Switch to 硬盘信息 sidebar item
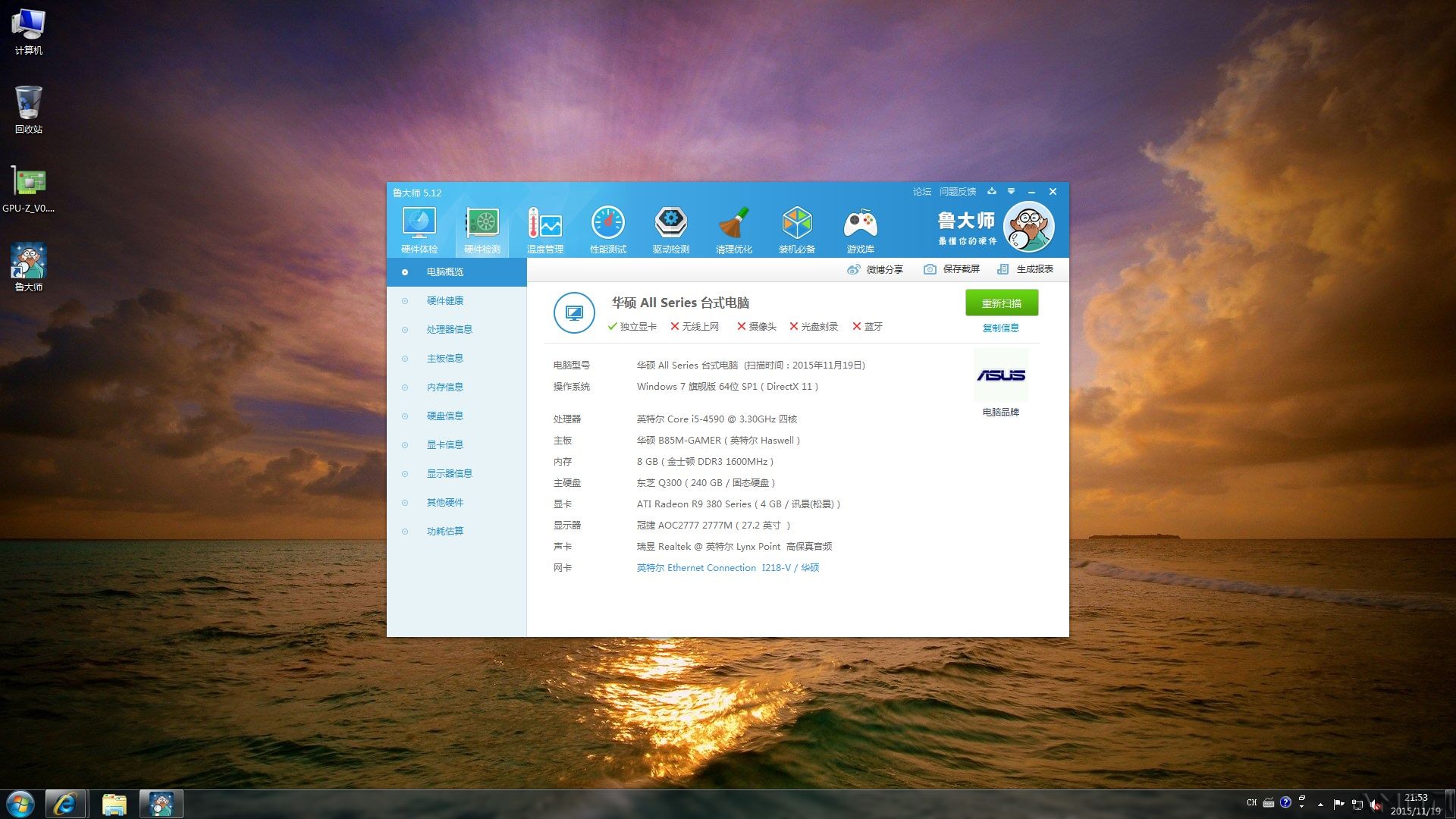This screenshot has height=819, width=1456. tap(457, 416)
